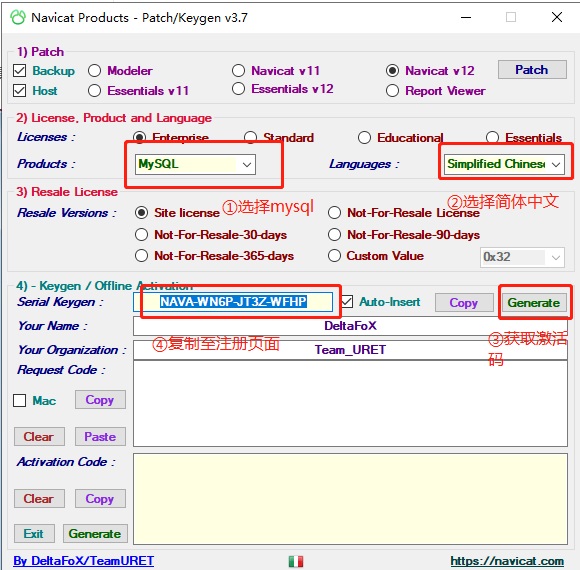Select the Educational license radio
The width and height of the screenshot is (580, 570).
(364, 137)
